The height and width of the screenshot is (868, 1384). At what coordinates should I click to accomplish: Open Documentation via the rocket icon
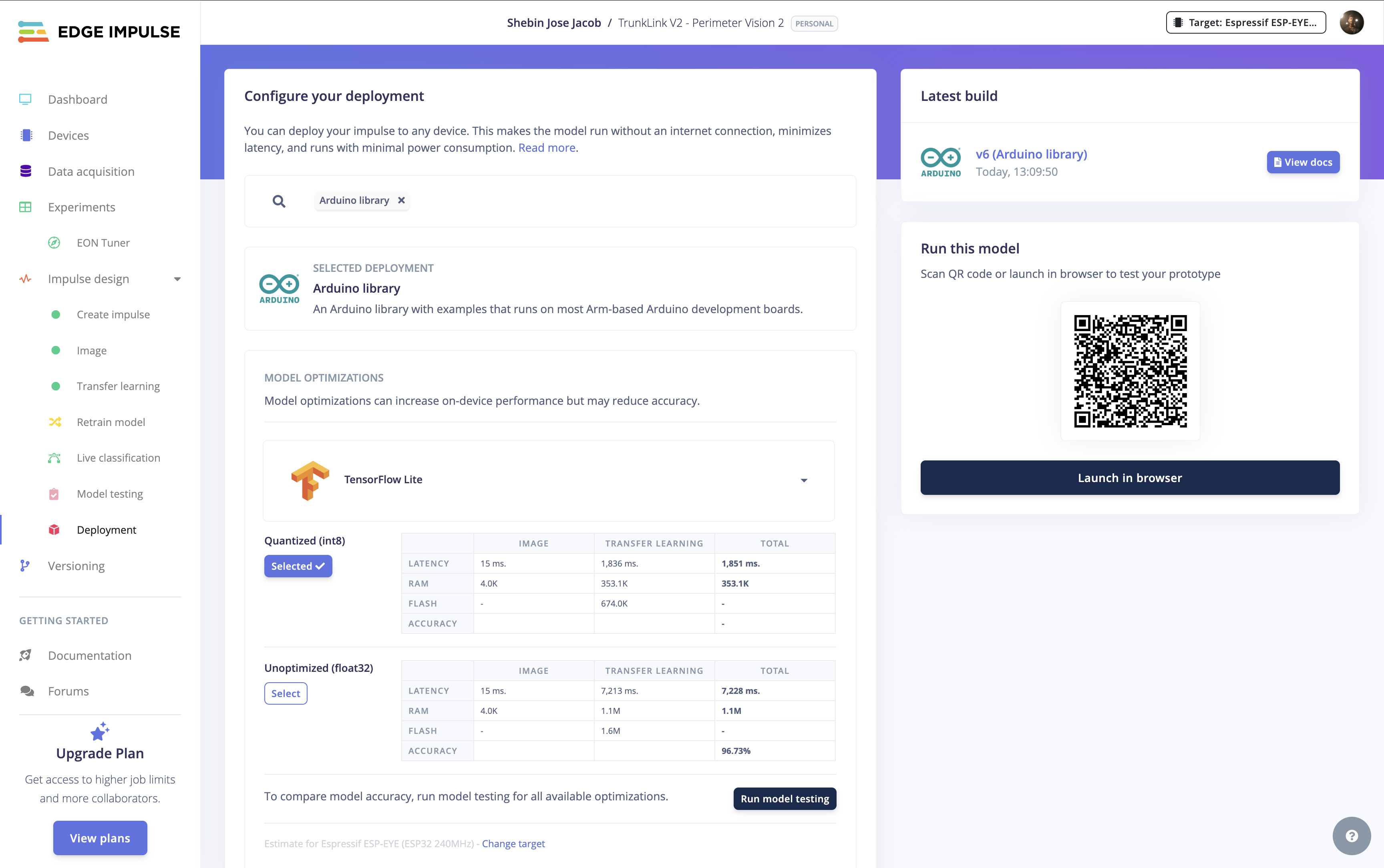pos(25,655)
